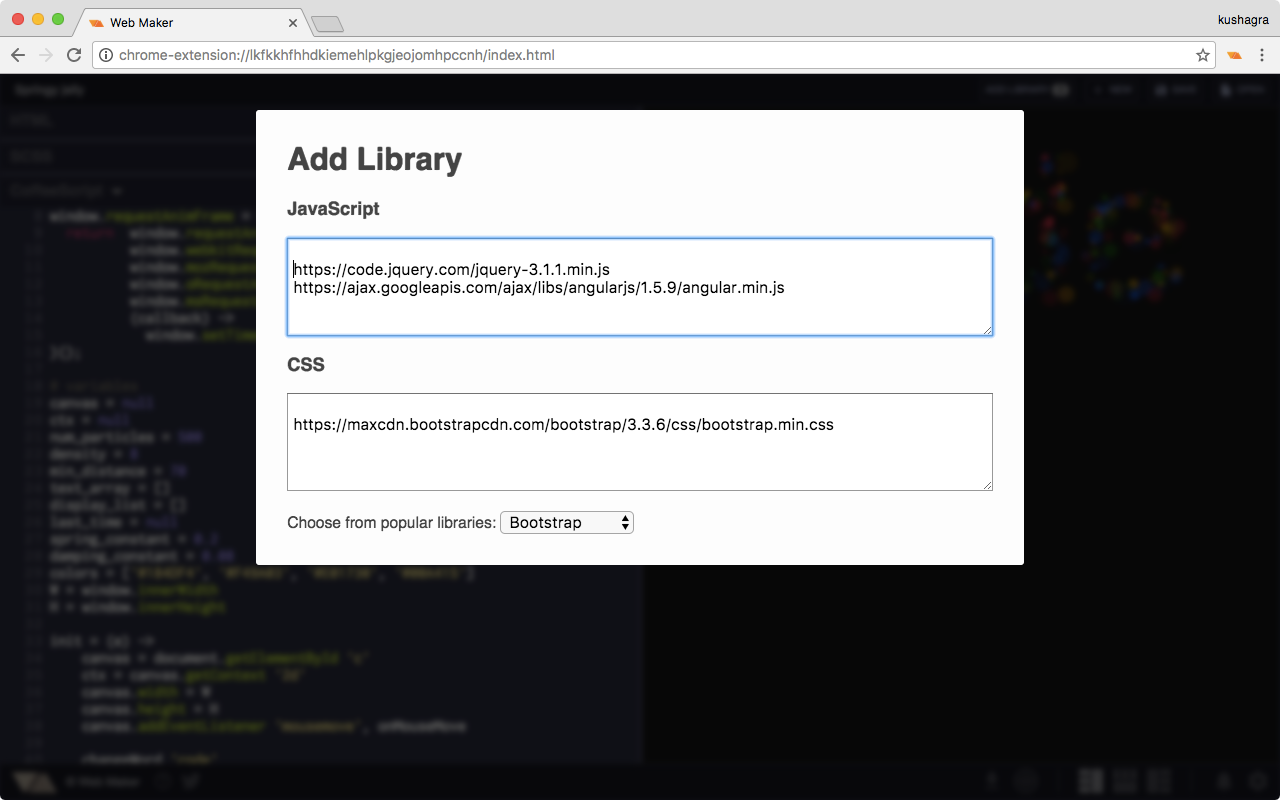Select the Web Maker browser tab
Screen dimensions: 1280x800
(192, 22)
